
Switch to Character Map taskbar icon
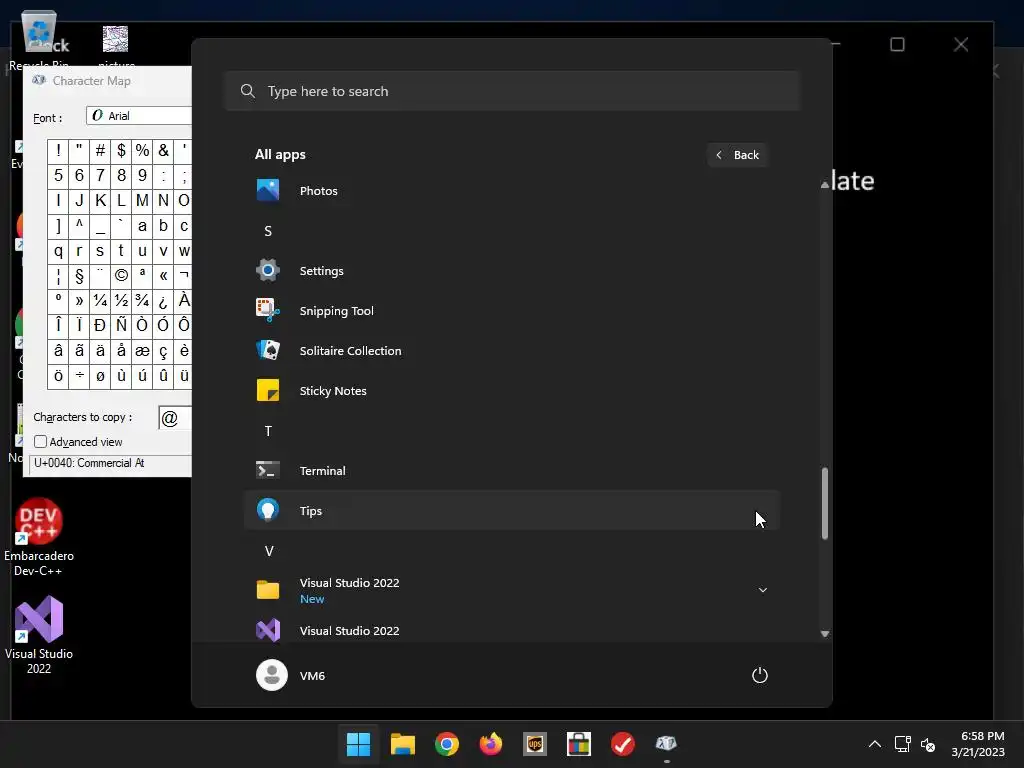666,744
